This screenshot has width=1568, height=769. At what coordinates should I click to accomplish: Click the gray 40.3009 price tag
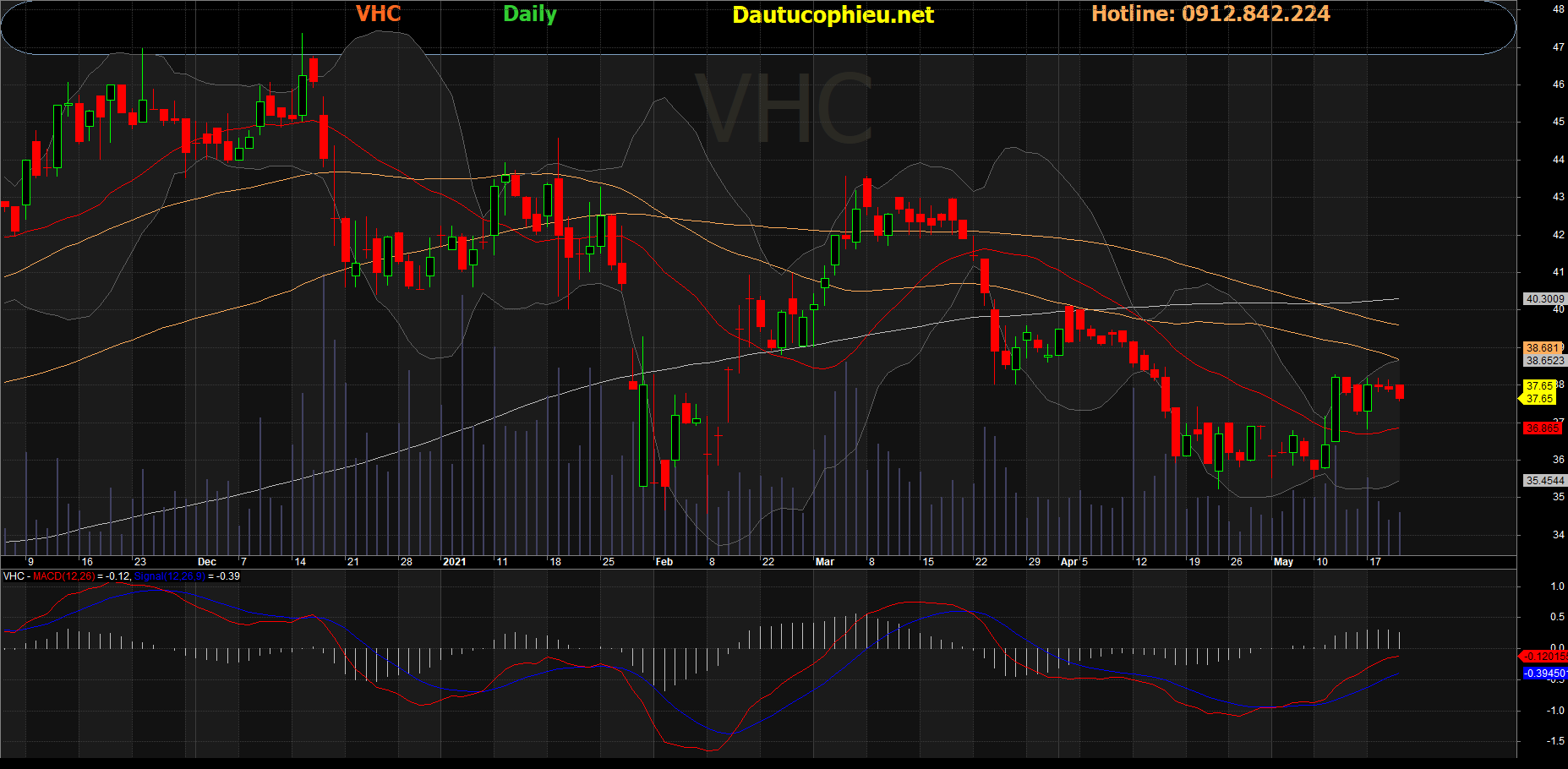(x=1544, y=298)
